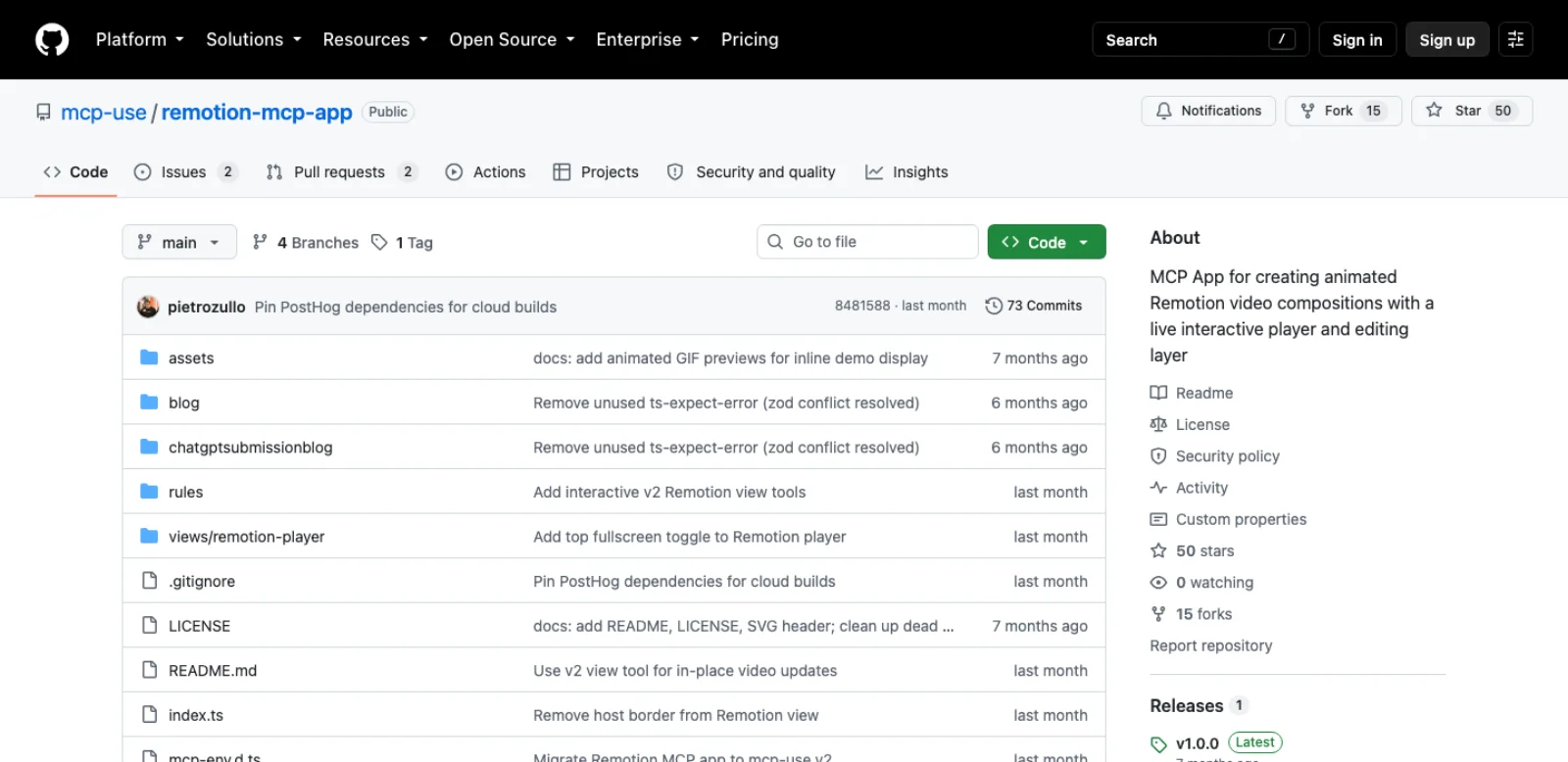Image resolution: width=1568 pixels, height=762 pixels.
Task: Open commit hash 8481588
Action: pyautogui.click(x=862, y=306)
